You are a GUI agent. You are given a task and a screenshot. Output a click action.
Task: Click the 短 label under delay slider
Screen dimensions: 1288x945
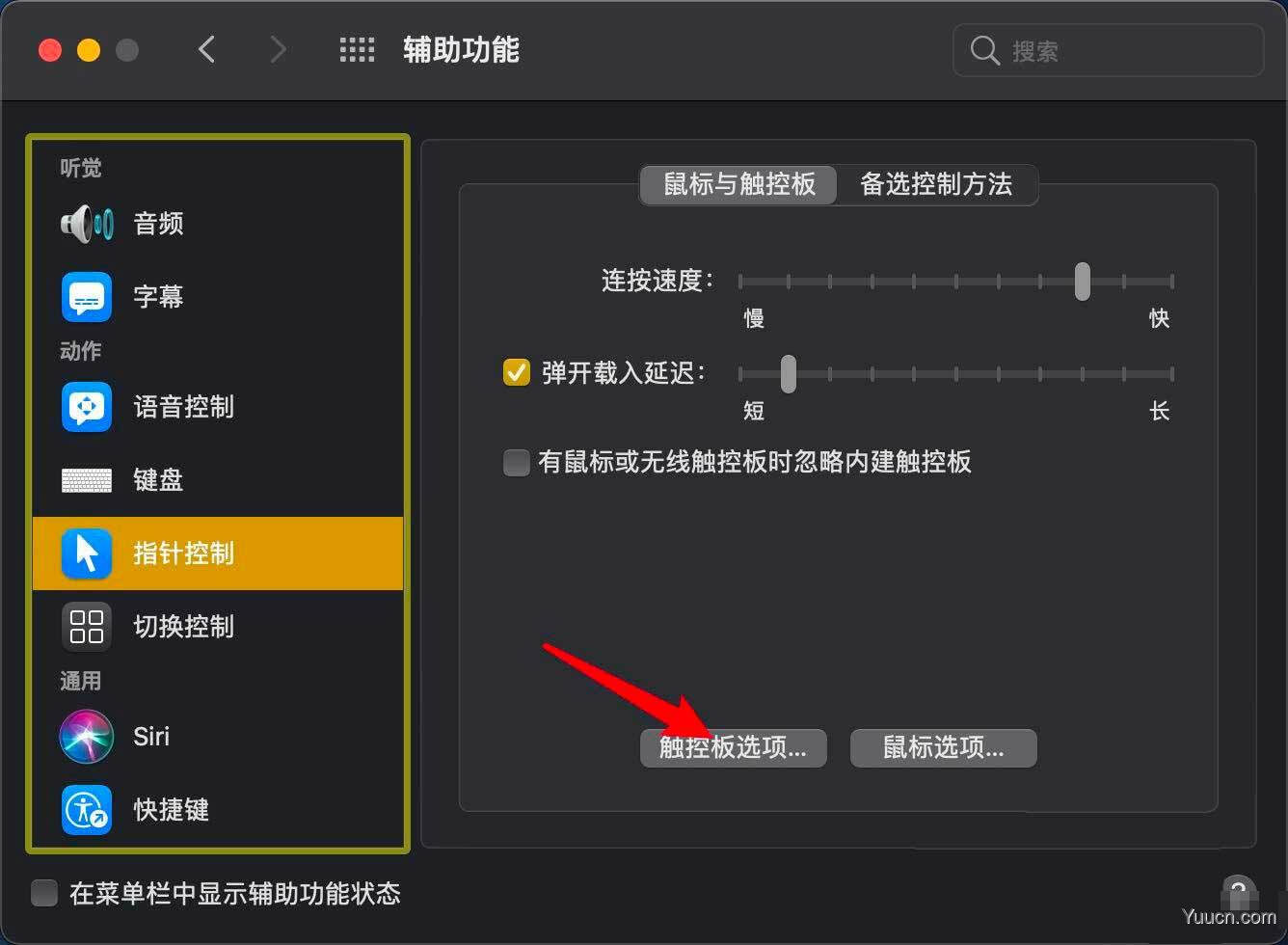point(754,411)
